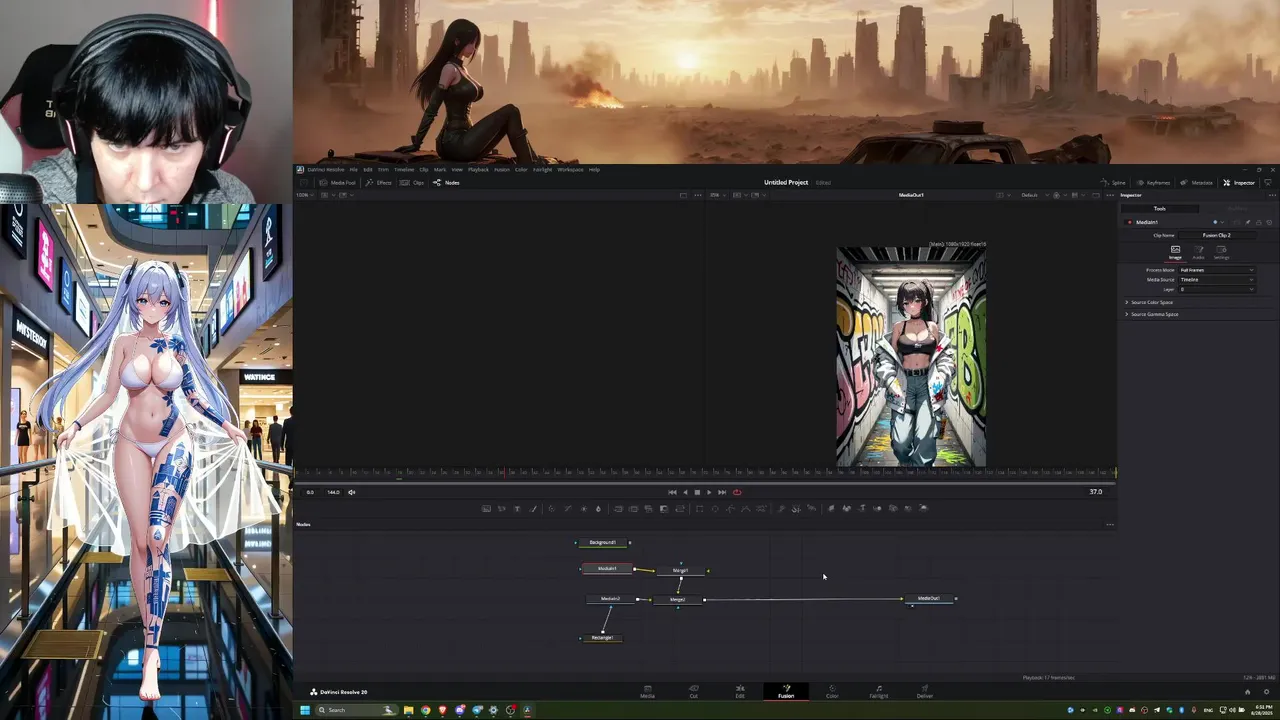Add a Blur (droplet) tool
1280x720 pixels.
599,508
